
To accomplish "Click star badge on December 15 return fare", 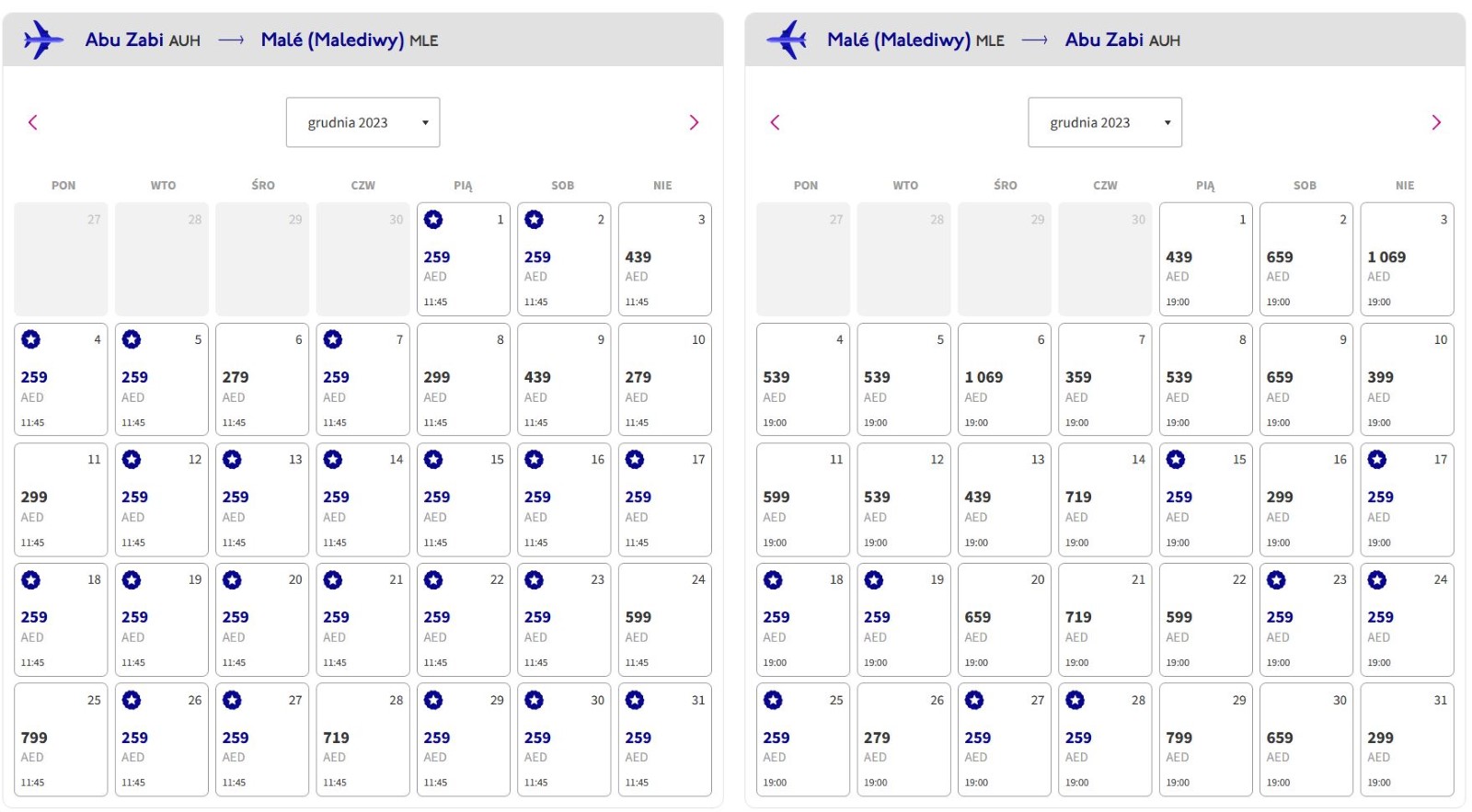I will (x=1176, y=459).
